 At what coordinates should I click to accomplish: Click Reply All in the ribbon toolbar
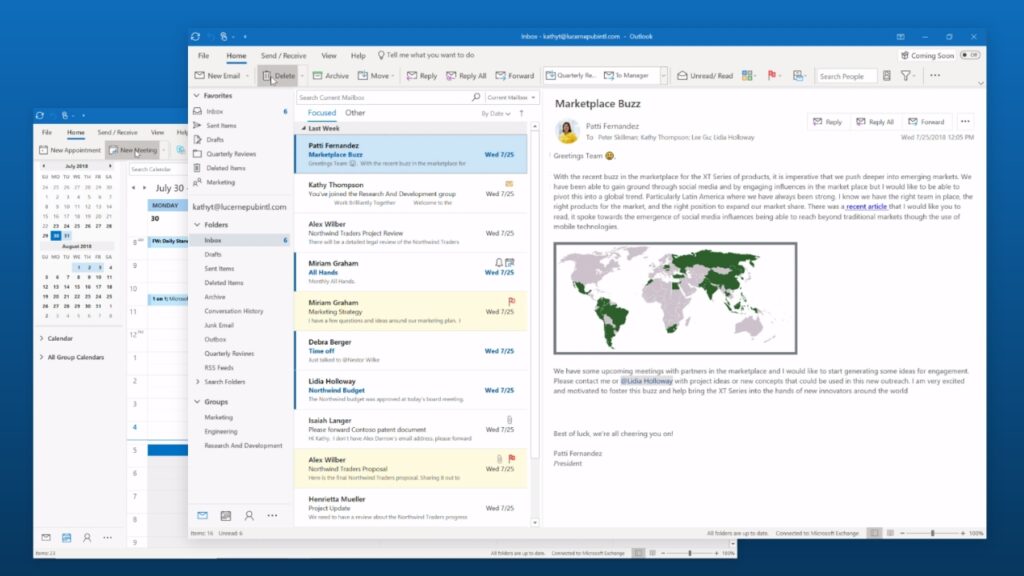click(466, 76)
